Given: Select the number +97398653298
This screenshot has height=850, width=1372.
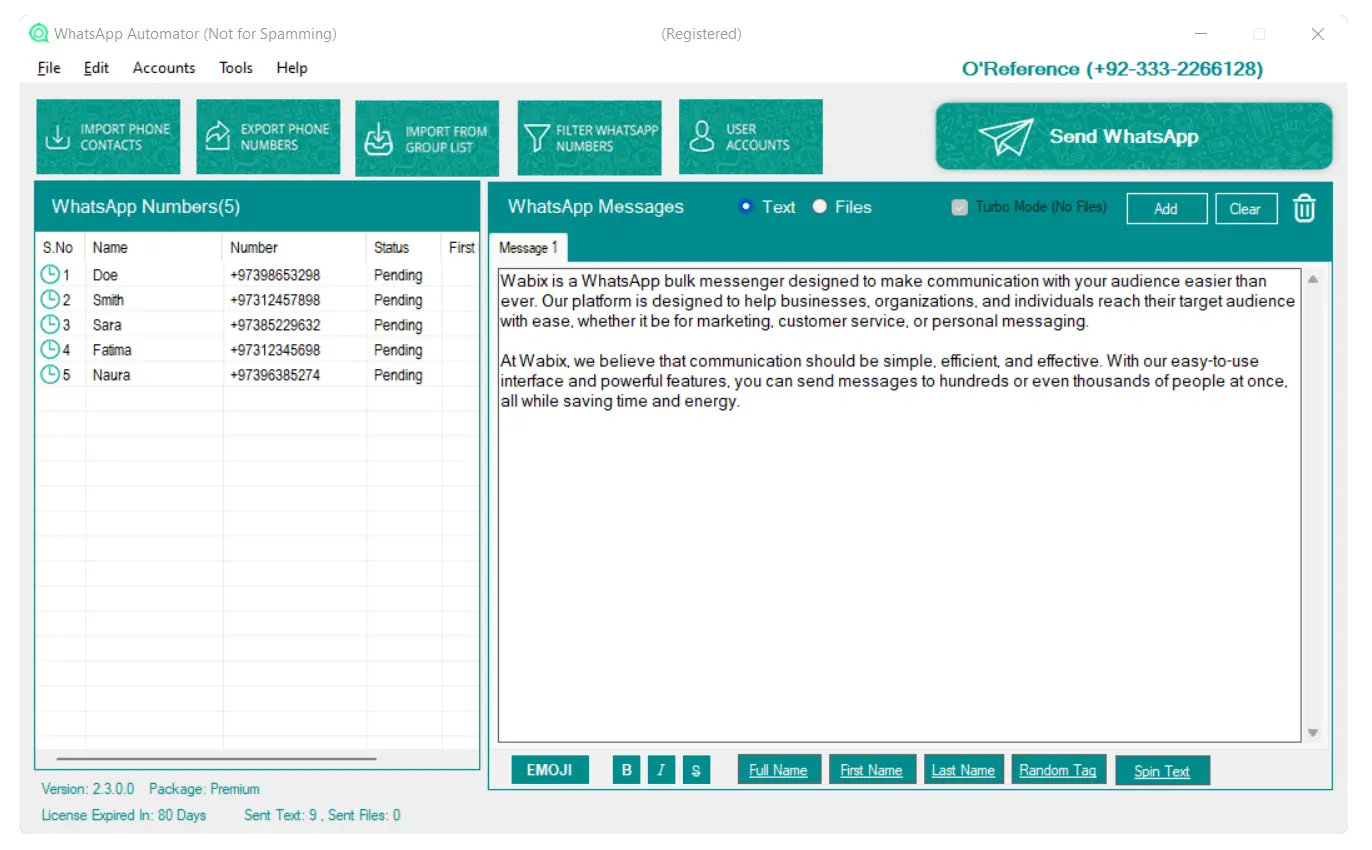Looking at the screenshot, I should click(x=275, y=275).
